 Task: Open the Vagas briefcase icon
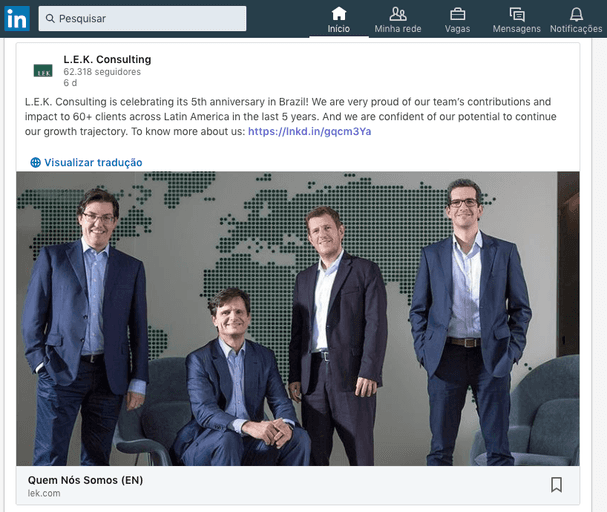[457, 14]
